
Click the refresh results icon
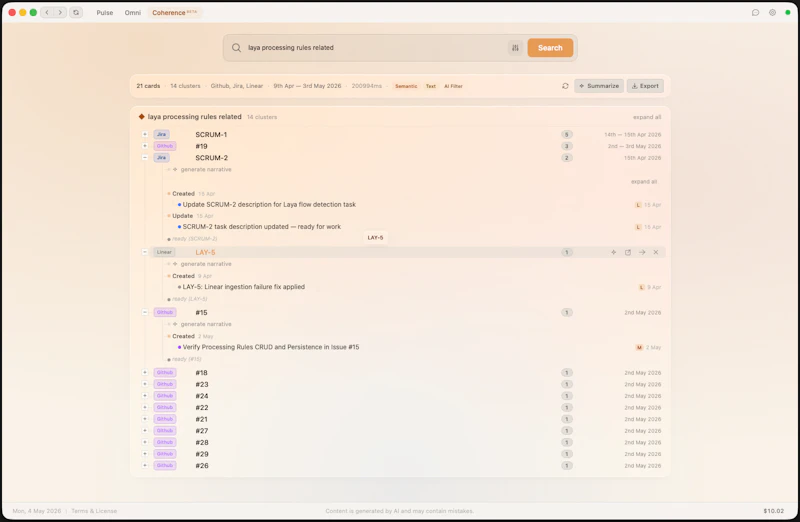[565, 86]
